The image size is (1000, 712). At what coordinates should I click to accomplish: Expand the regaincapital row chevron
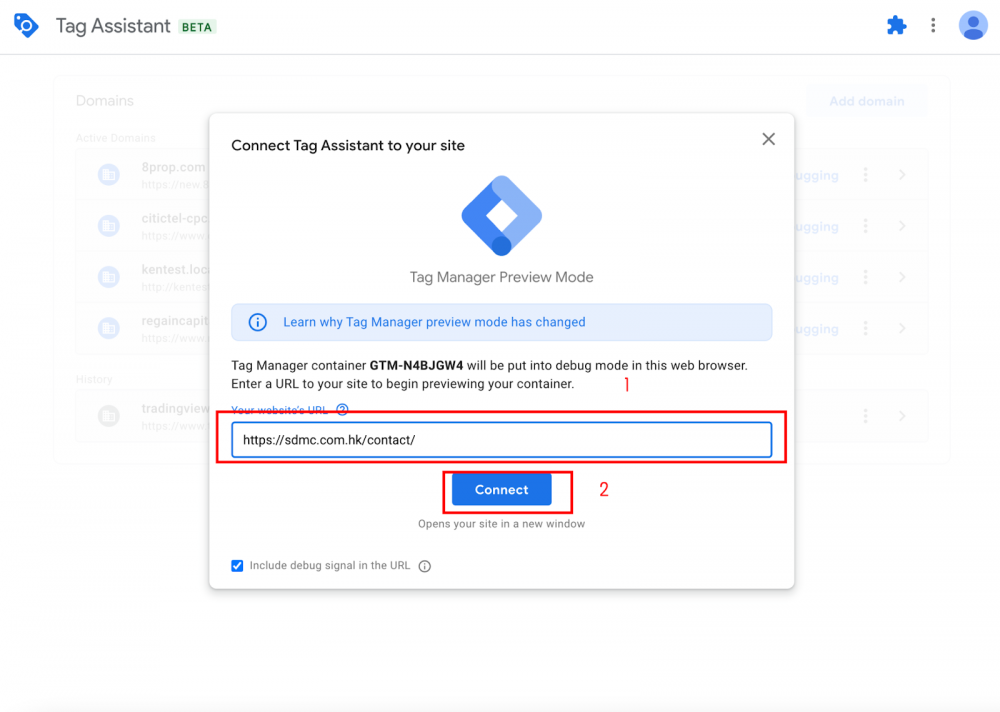coord(902,328)
